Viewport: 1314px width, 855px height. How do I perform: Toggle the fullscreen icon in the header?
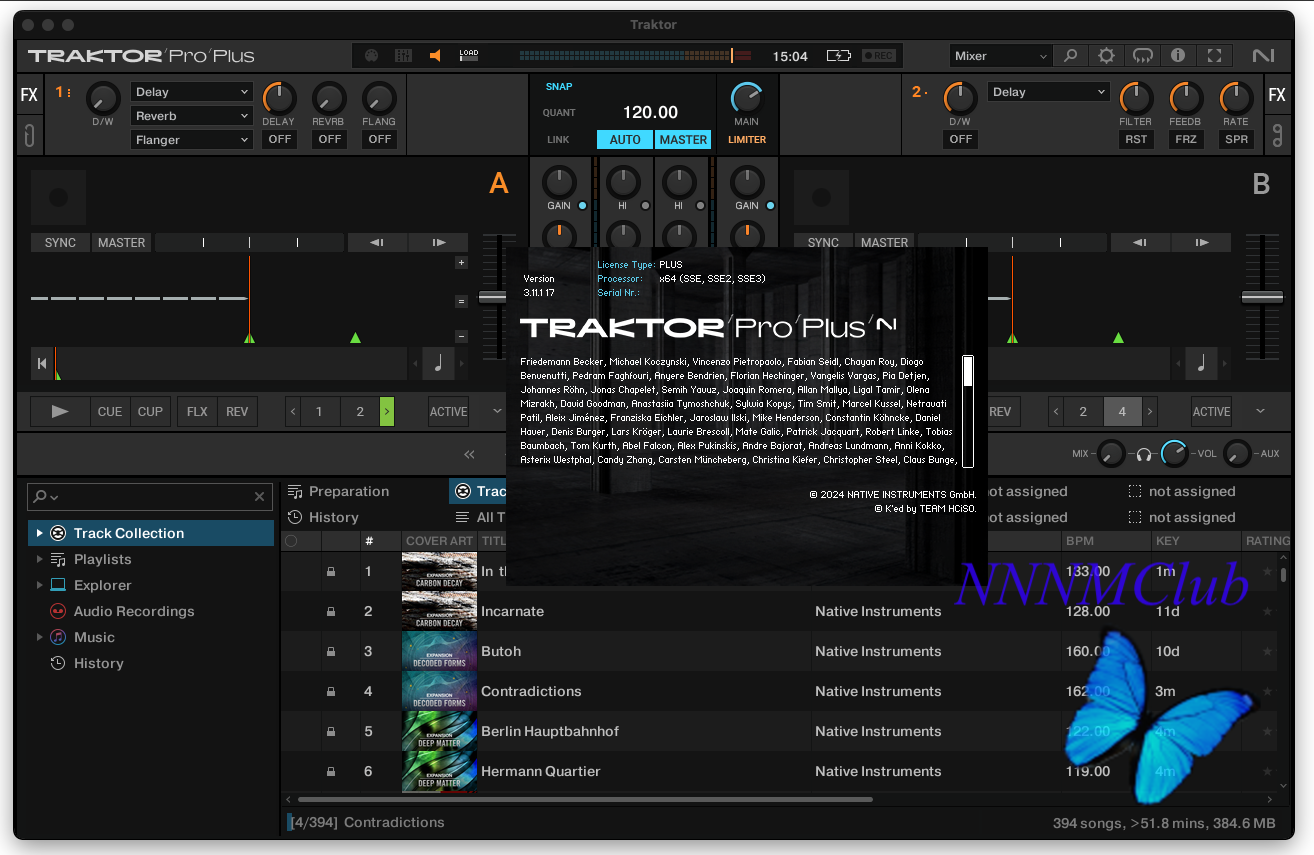[1214, 56]
